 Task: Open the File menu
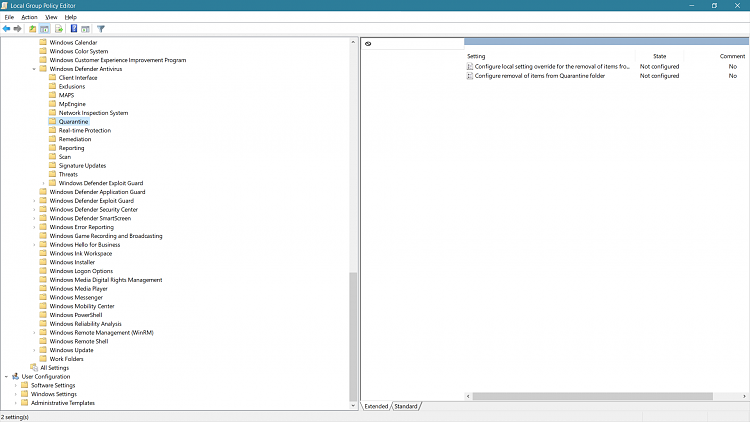[x=9, y=17]
